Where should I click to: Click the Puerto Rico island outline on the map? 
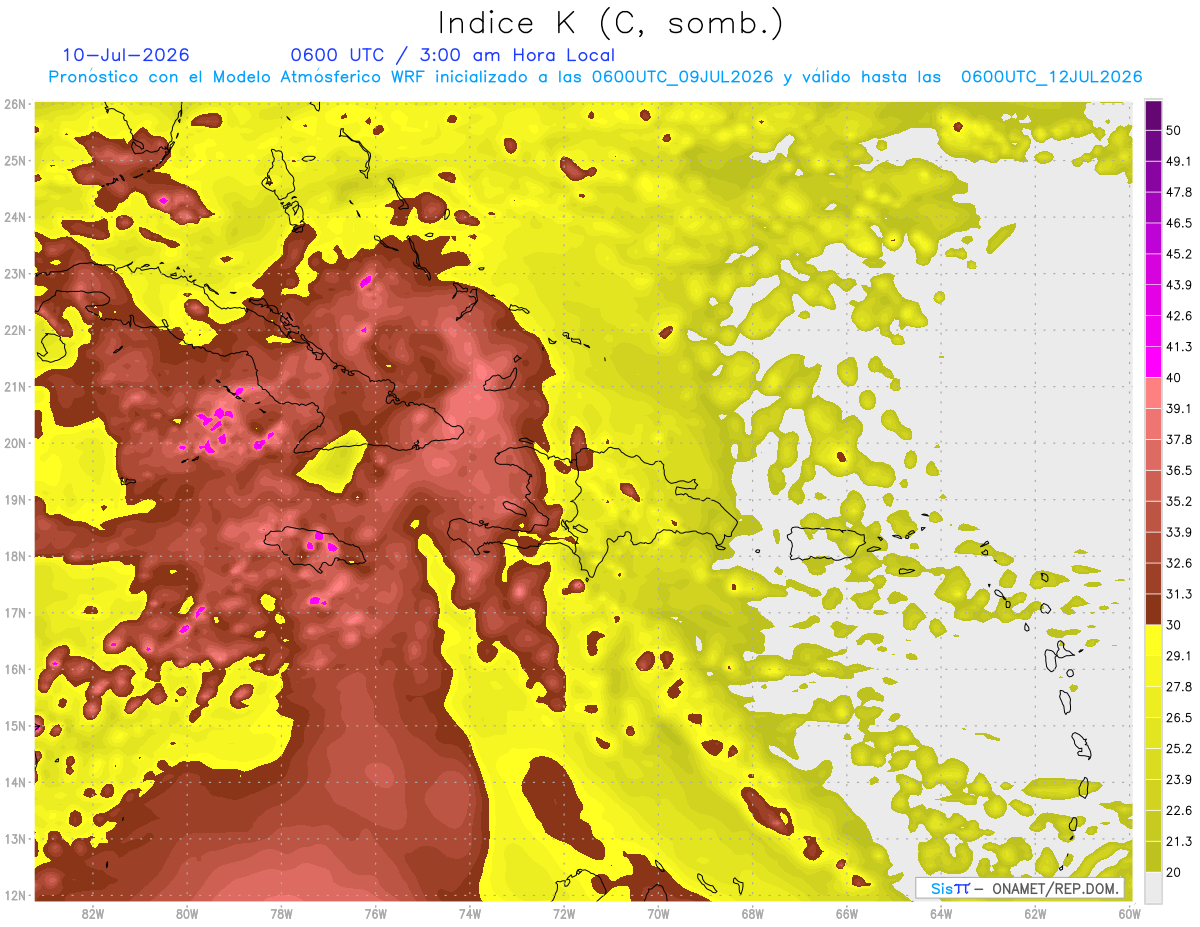click(825, 543)
